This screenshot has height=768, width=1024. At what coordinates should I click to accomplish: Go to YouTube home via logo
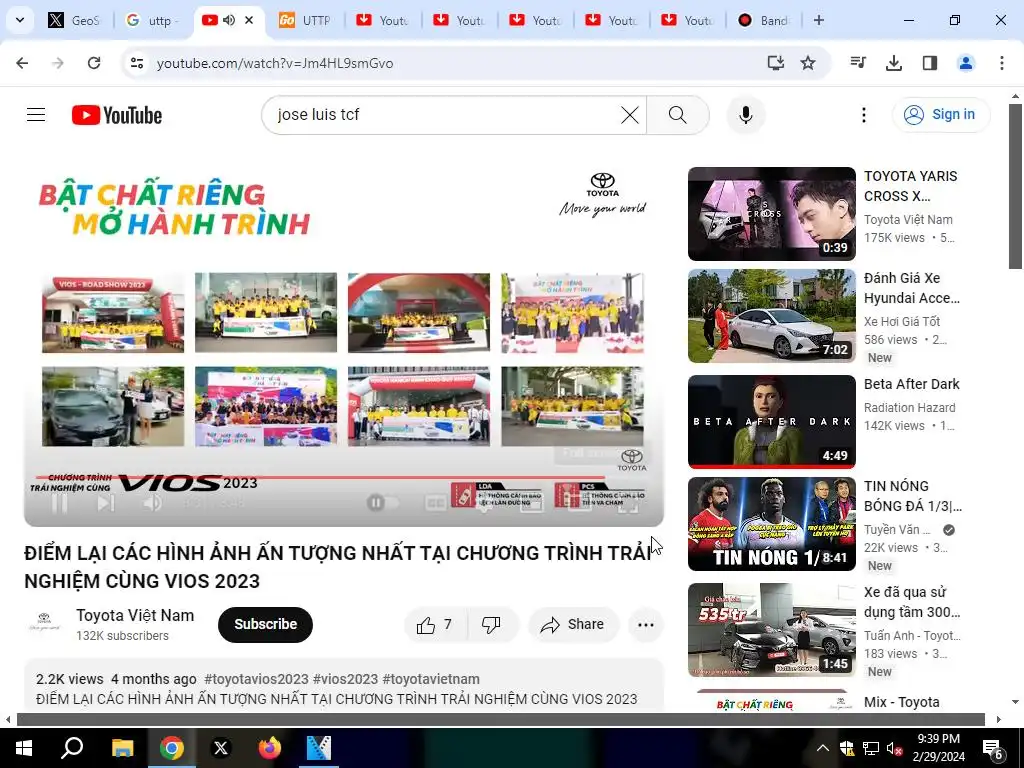pos(117,115)
